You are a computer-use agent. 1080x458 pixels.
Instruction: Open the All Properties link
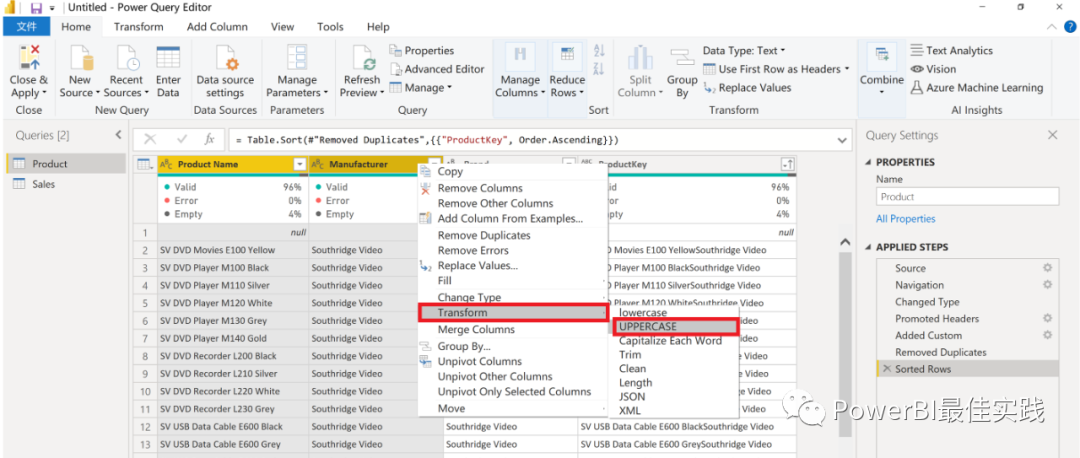[x=905, y=219]
